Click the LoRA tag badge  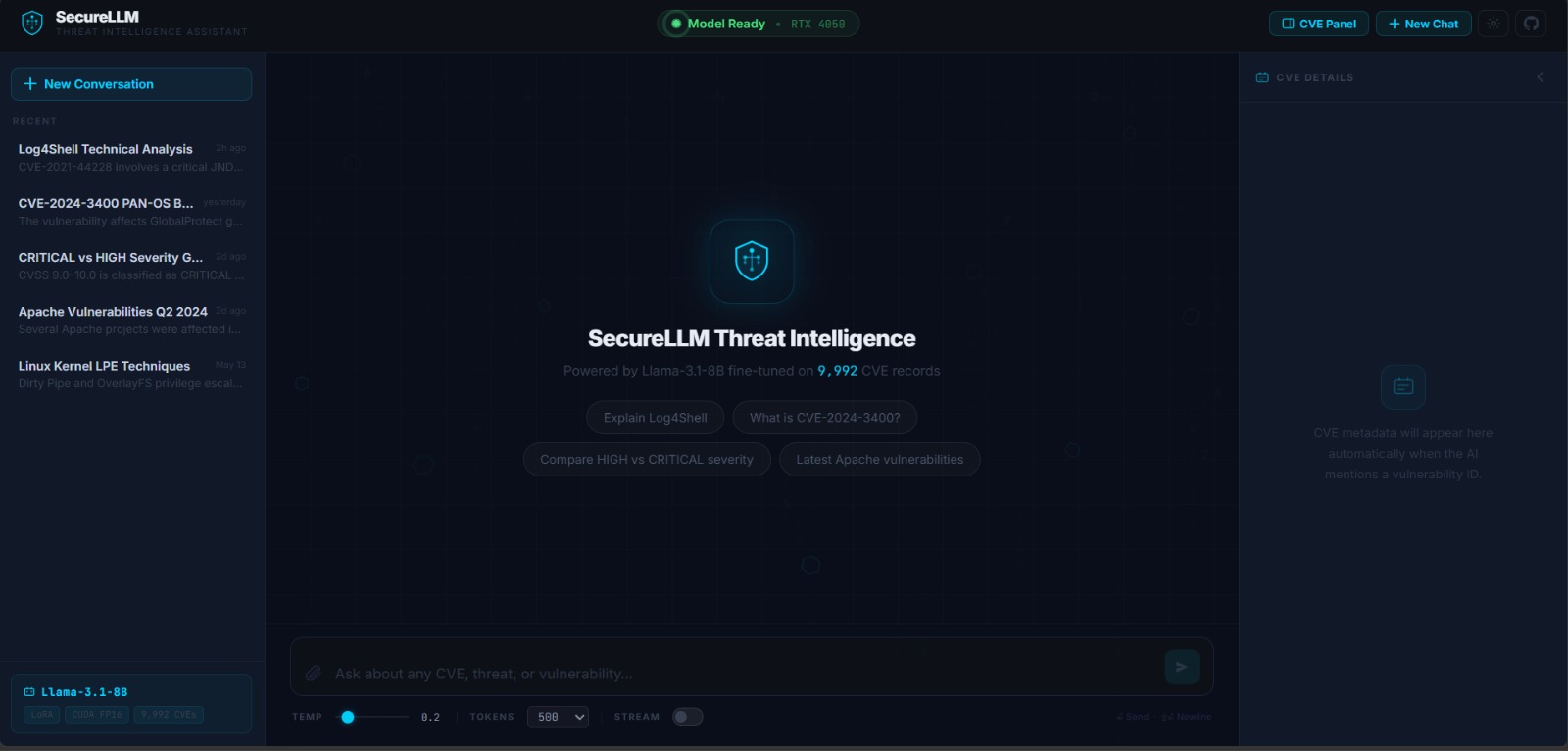click(x=42, y=715)
